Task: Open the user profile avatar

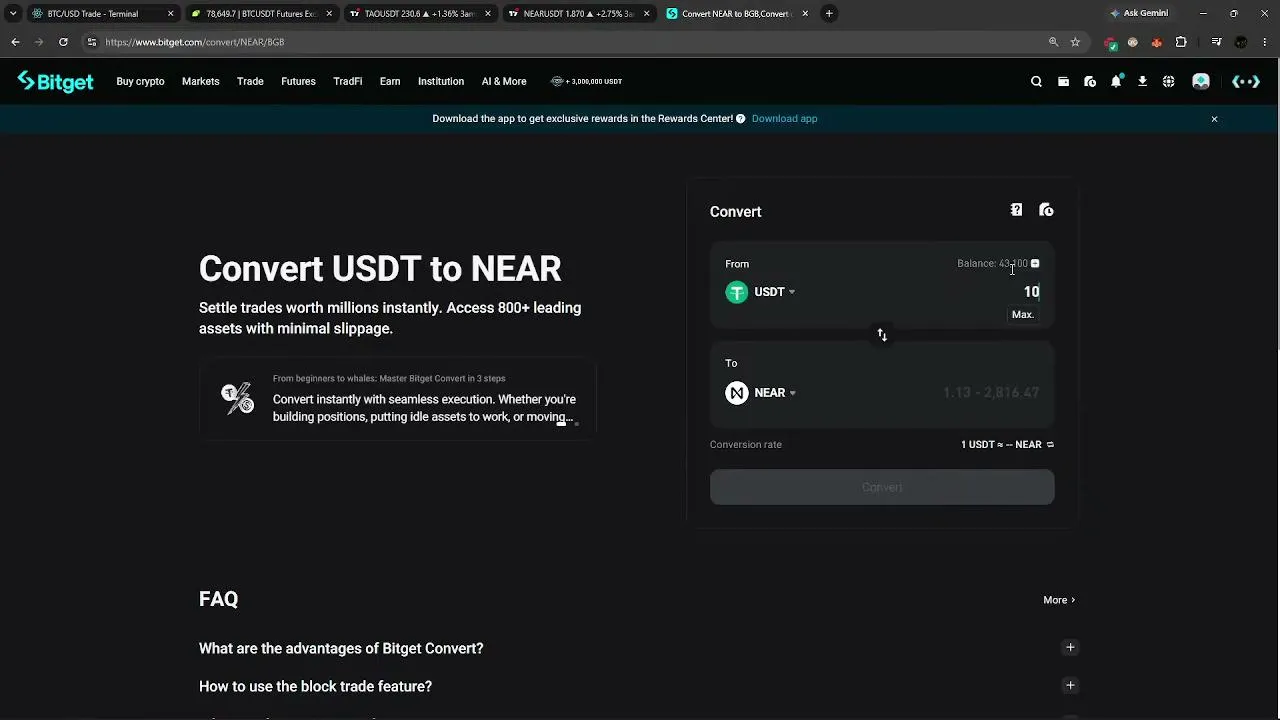Action: pyautogui.click(x=1201, y=82)
